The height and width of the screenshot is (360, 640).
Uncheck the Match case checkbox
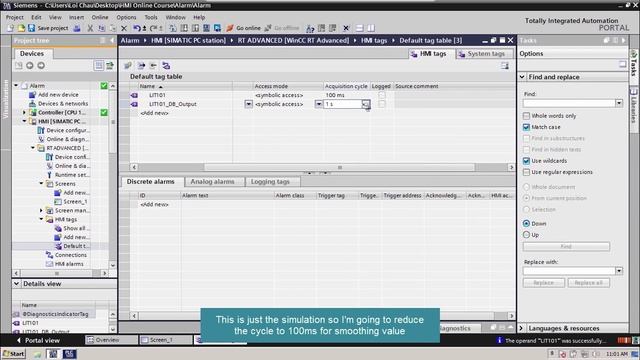click(527, 127)
